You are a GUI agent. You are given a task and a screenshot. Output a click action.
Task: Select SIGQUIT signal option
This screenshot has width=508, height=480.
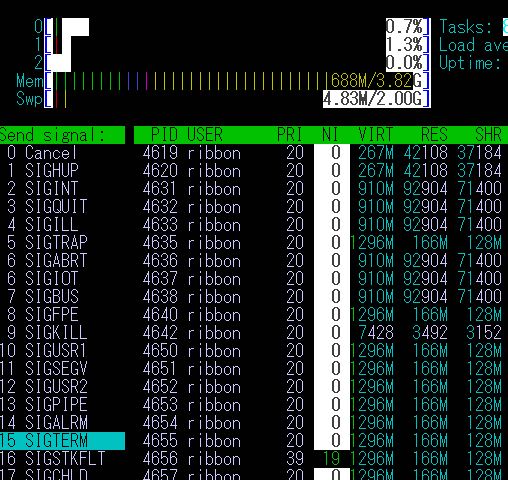[62, 207]
